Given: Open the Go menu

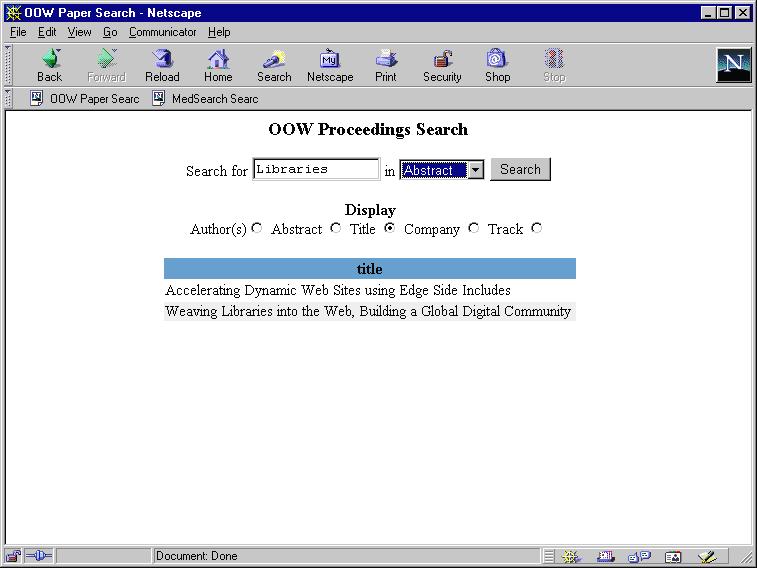Looking at the screenshot, I should tap(110, 32).
